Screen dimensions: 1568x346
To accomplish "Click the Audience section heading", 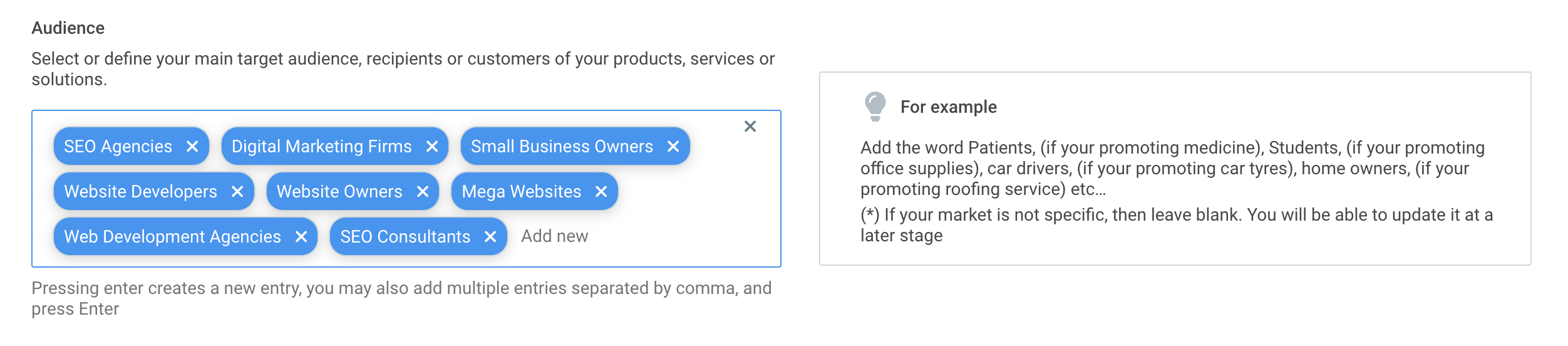I will click(68, 28).
